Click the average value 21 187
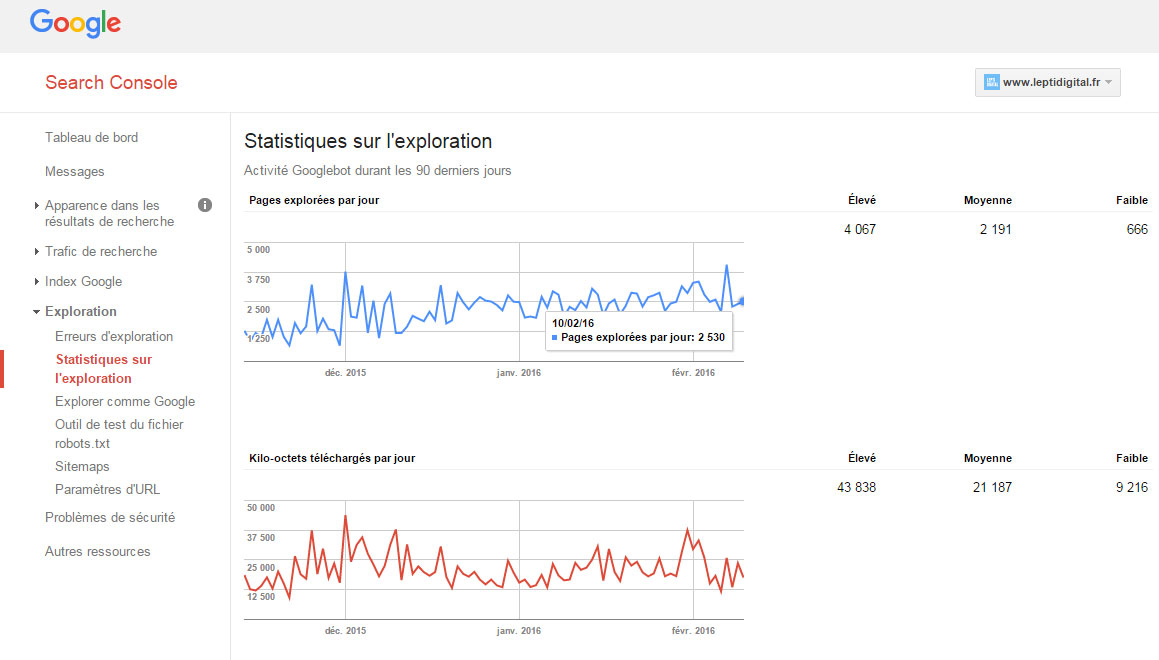The height and width of the screenshot is (660, 1159). tap(992, 488)
